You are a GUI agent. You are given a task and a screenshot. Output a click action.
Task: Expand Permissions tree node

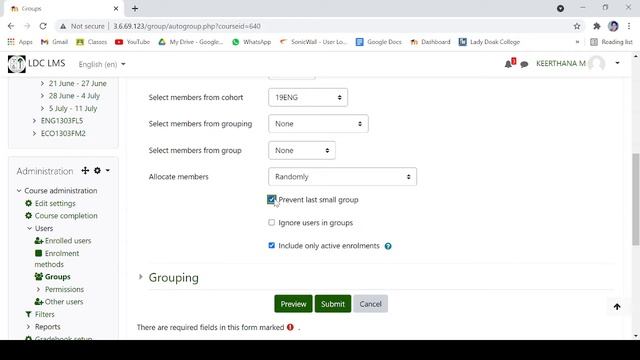[x=38, y=289]
